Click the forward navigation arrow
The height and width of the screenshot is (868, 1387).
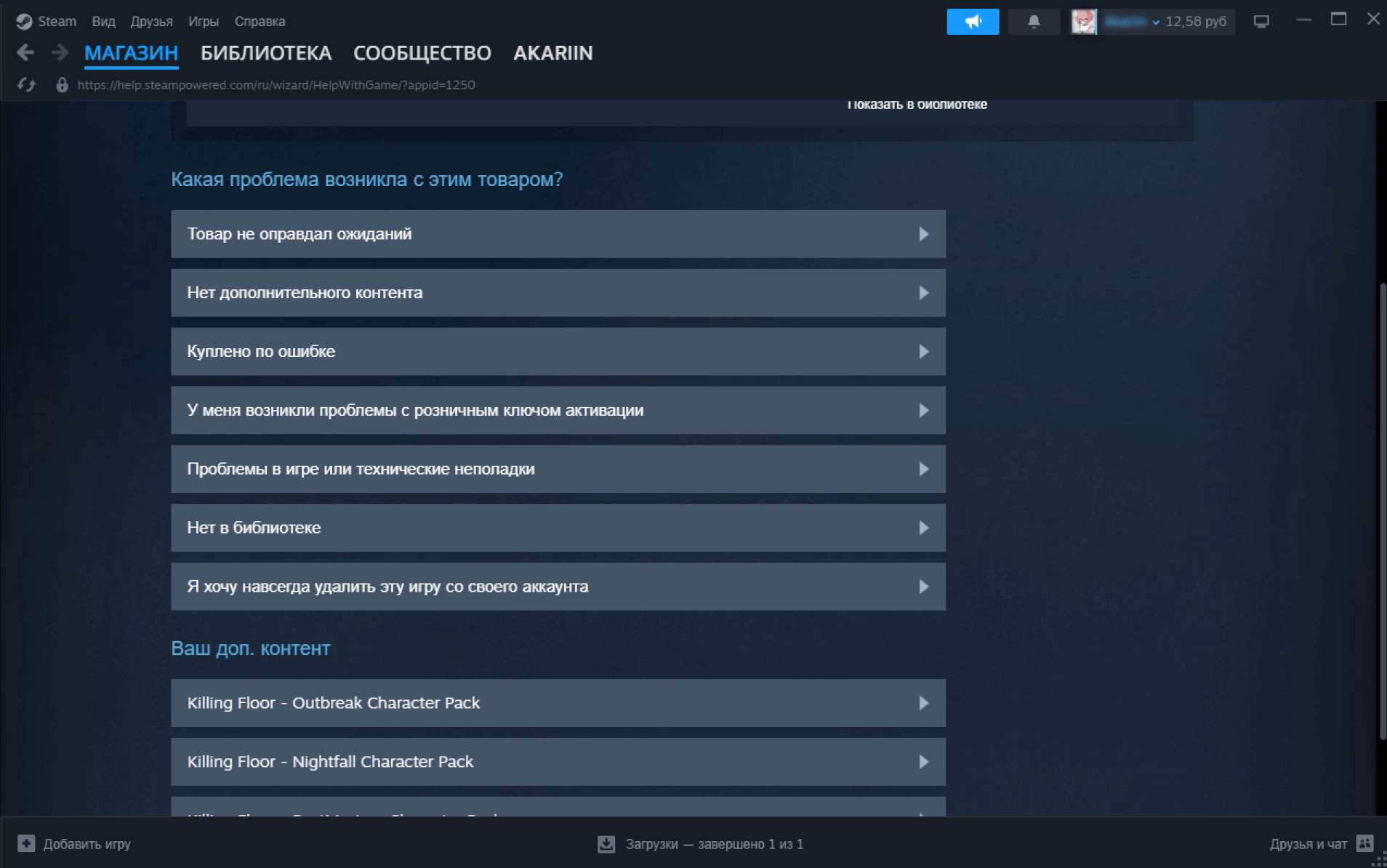pos(60,53)
